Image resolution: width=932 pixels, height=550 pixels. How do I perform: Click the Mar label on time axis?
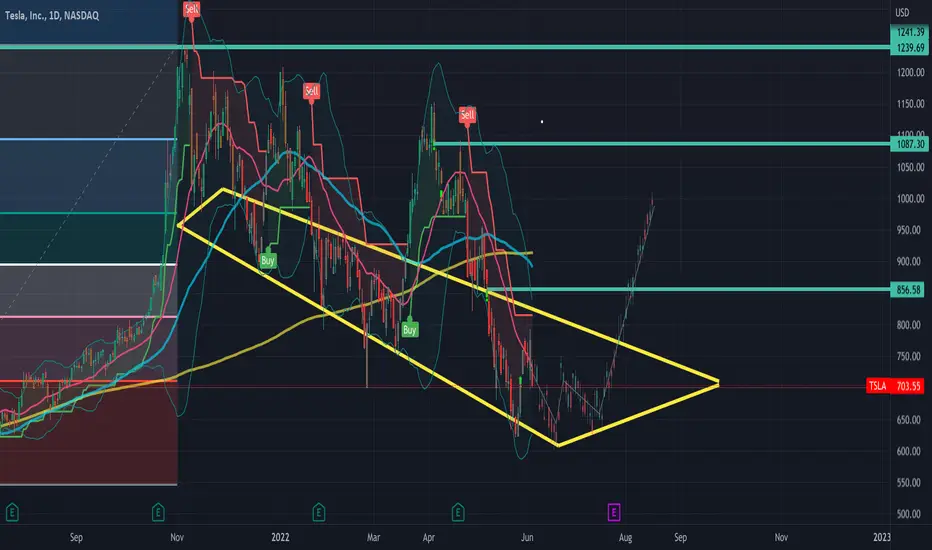tap(373, 538)
